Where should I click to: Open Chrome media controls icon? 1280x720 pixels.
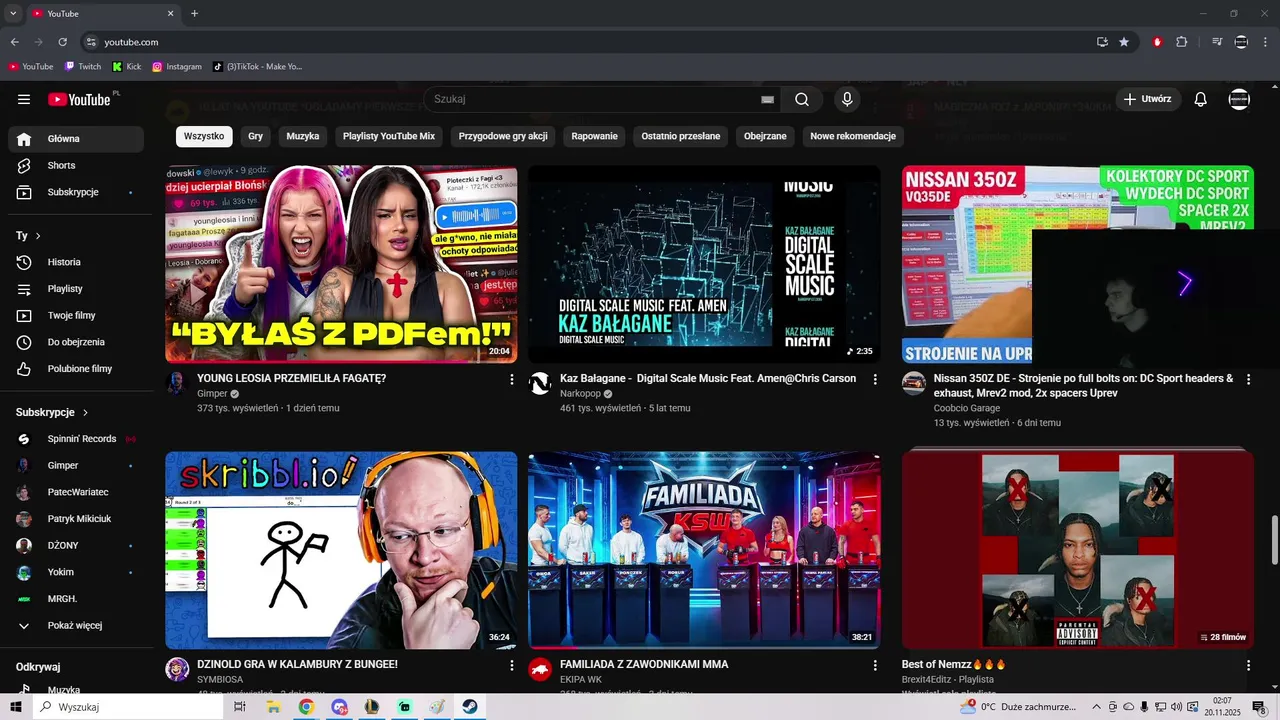[1217, 42]
